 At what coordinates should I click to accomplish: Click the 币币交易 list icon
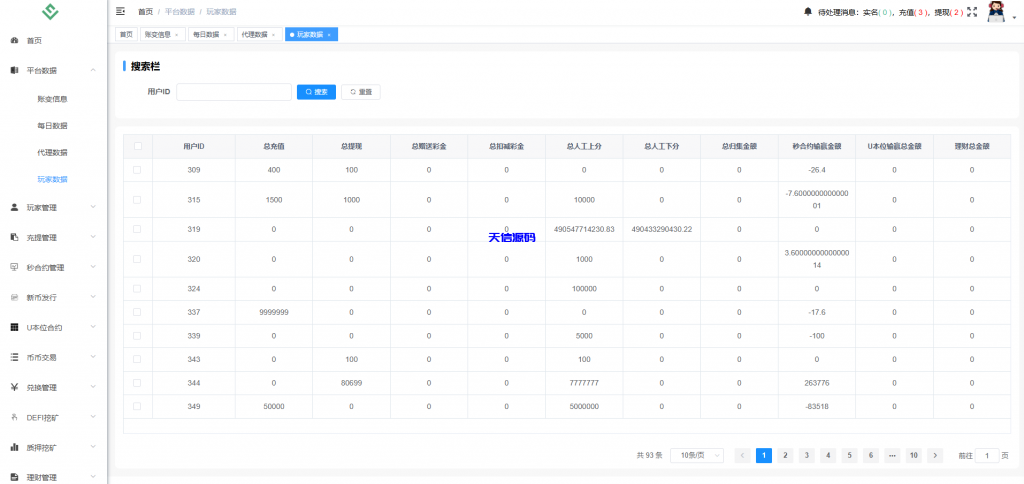pyautogui.click(x=14, y=357)
